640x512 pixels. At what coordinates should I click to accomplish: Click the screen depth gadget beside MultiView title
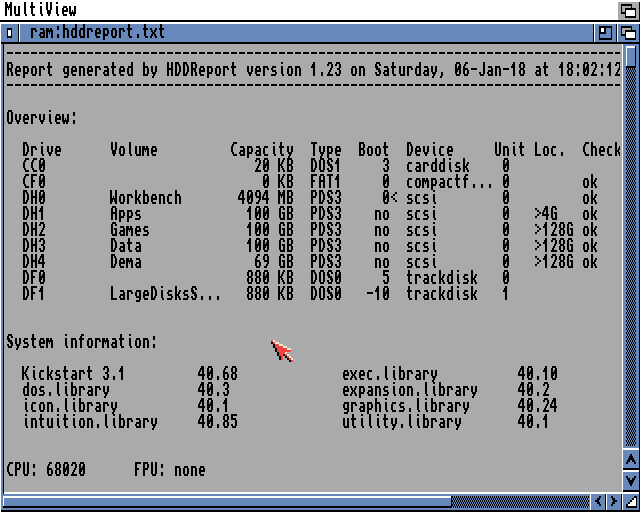(627, 10)
